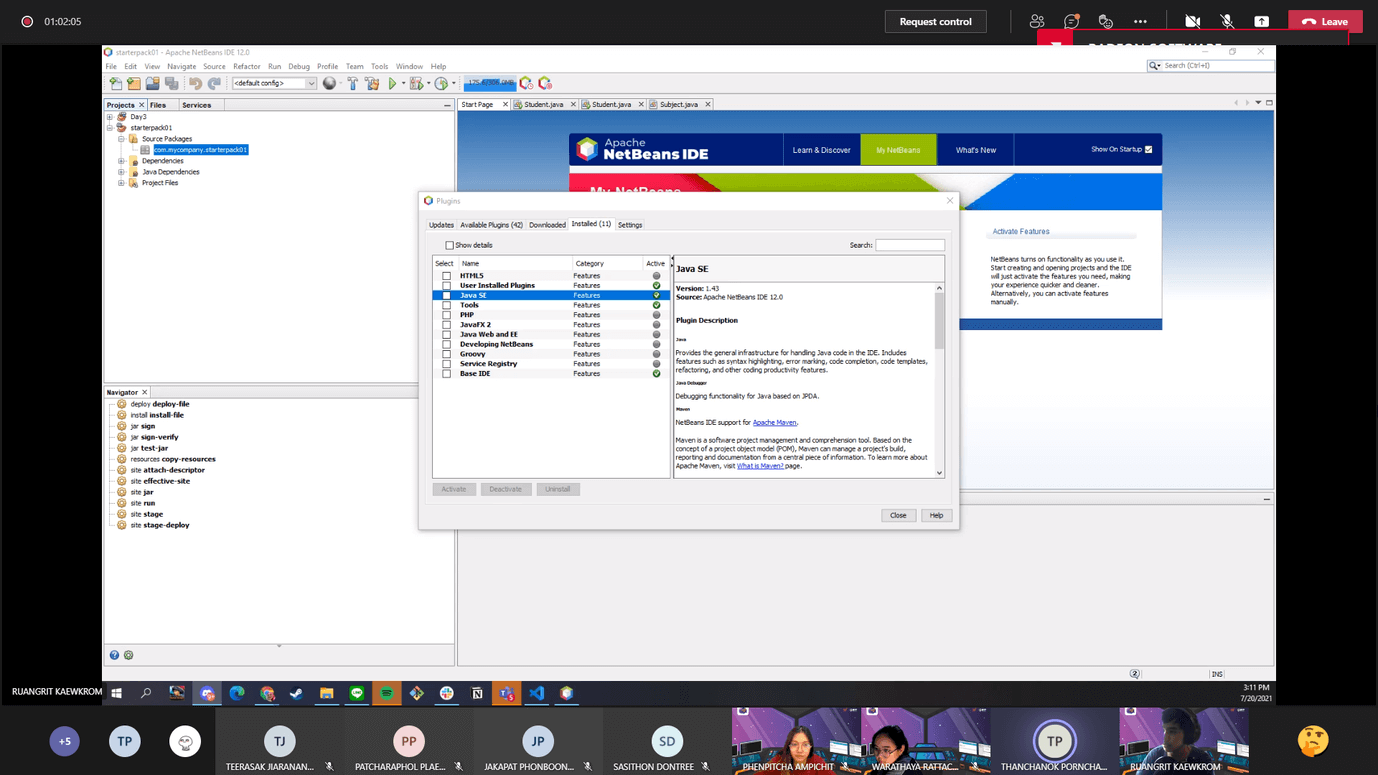Open Spotify from the taskbar
The image size is (1378, 775).
pyautogui.click(x=386, y=693)
